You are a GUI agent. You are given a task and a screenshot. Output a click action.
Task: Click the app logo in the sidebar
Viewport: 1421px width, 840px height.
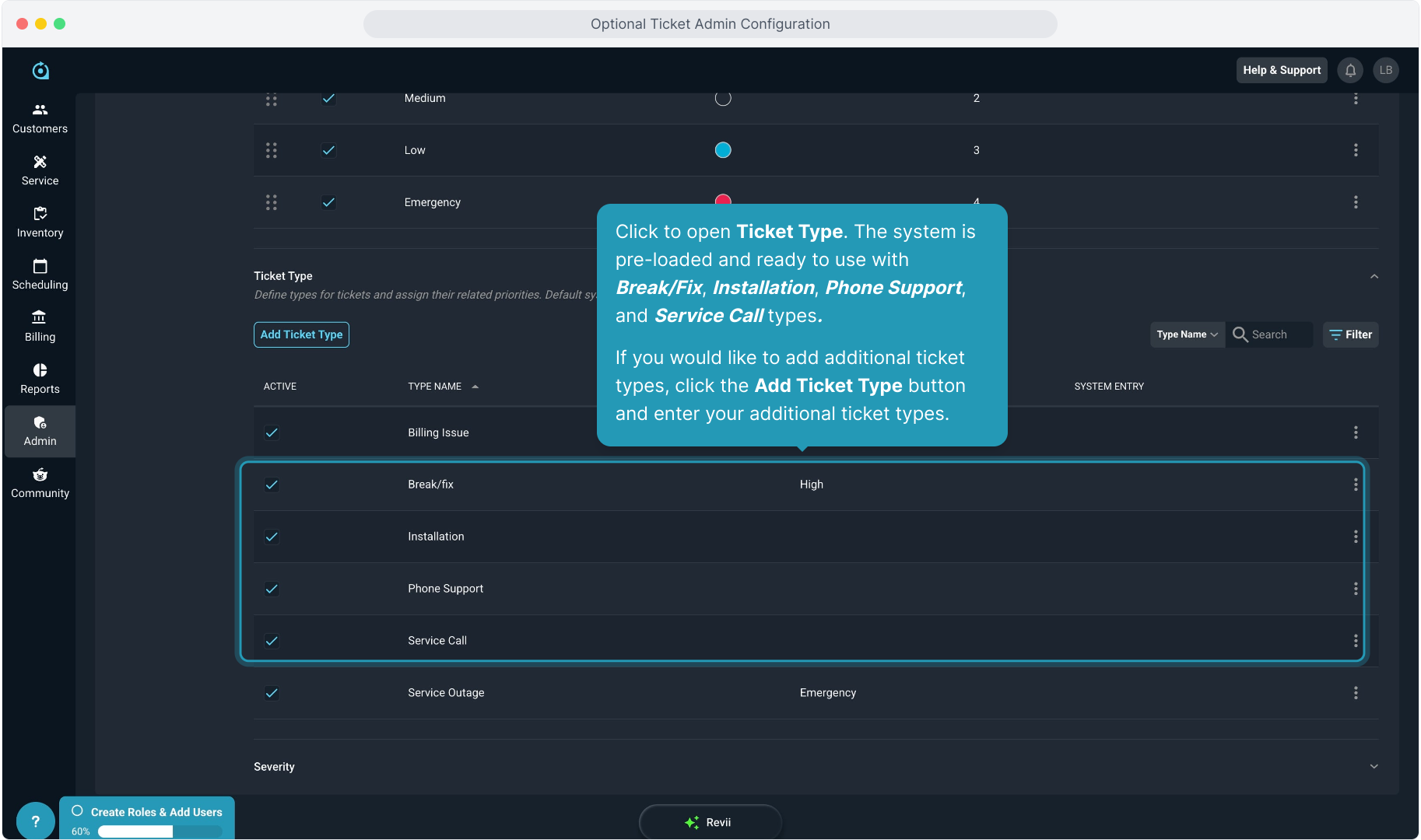coord(40,71)
